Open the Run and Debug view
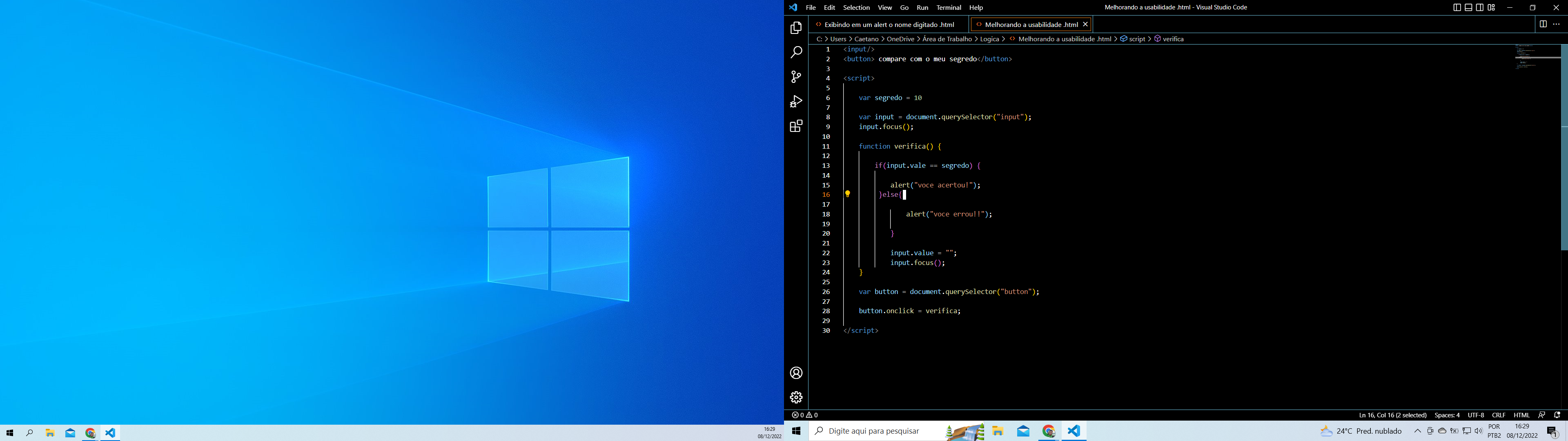The width and height of the screenshot is (1568, 441). click(x=795, y=101)
